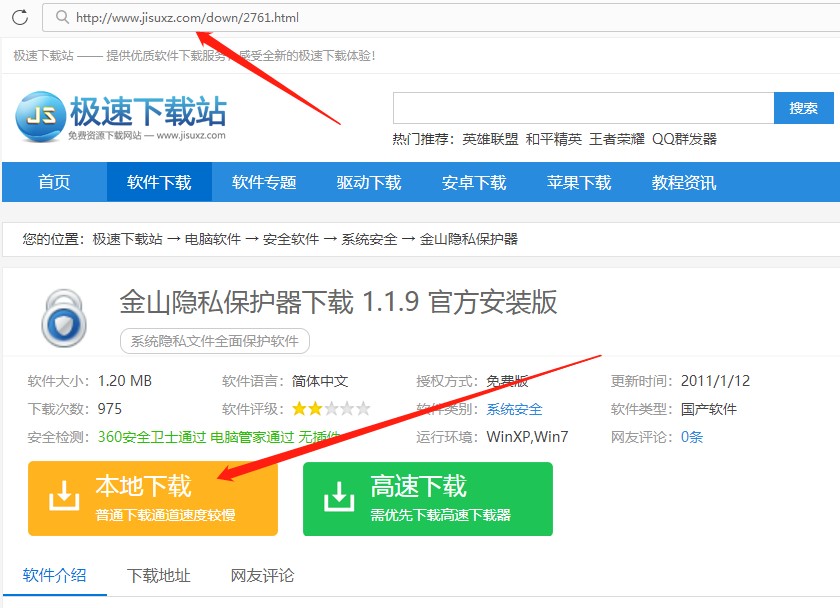840x608 pixels.
Task: Click the 电脑管家通过 safety check text
Action: [252, 437]
